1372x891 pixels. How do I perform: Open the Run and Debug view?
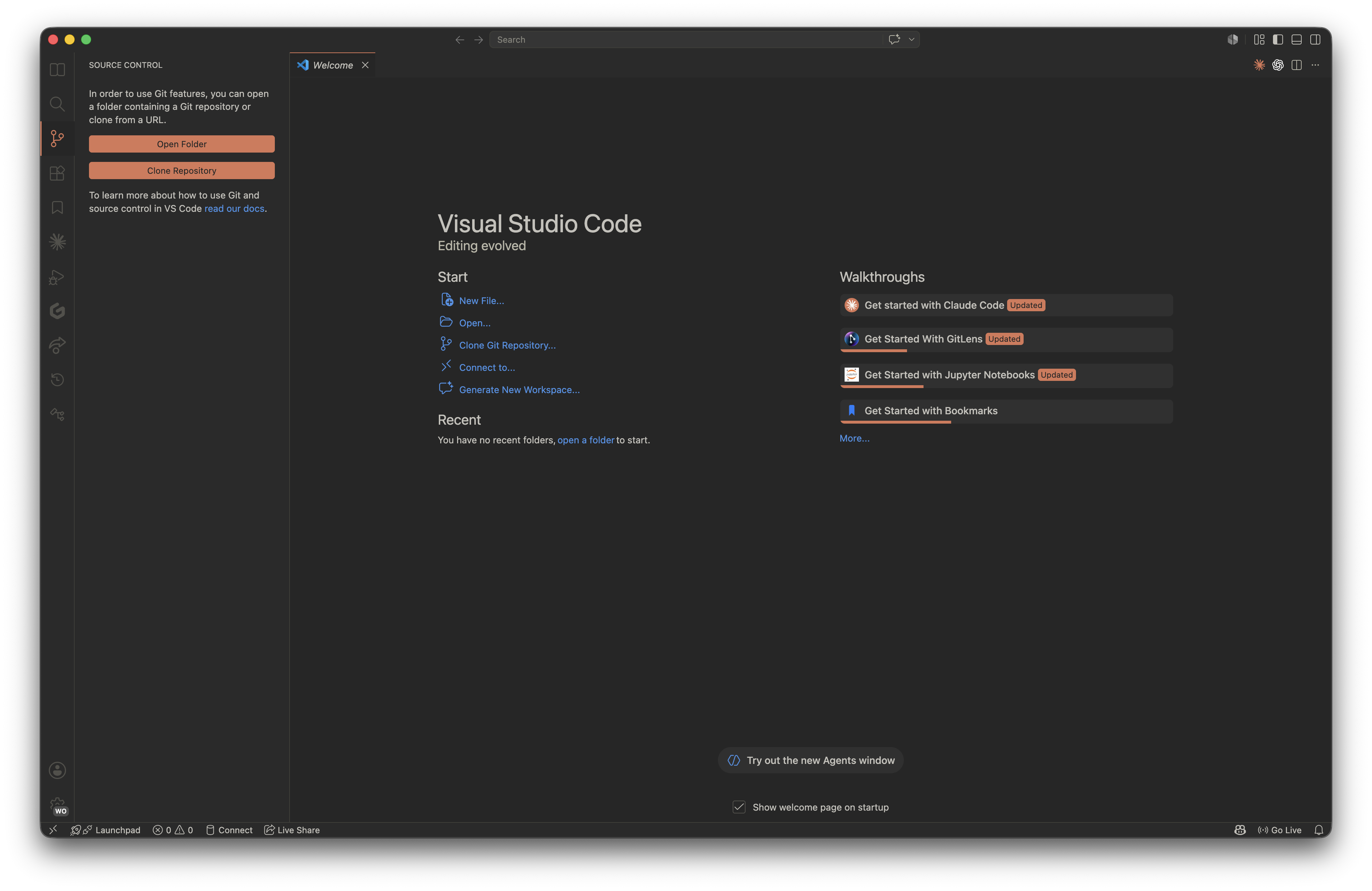tap(57, 277)
